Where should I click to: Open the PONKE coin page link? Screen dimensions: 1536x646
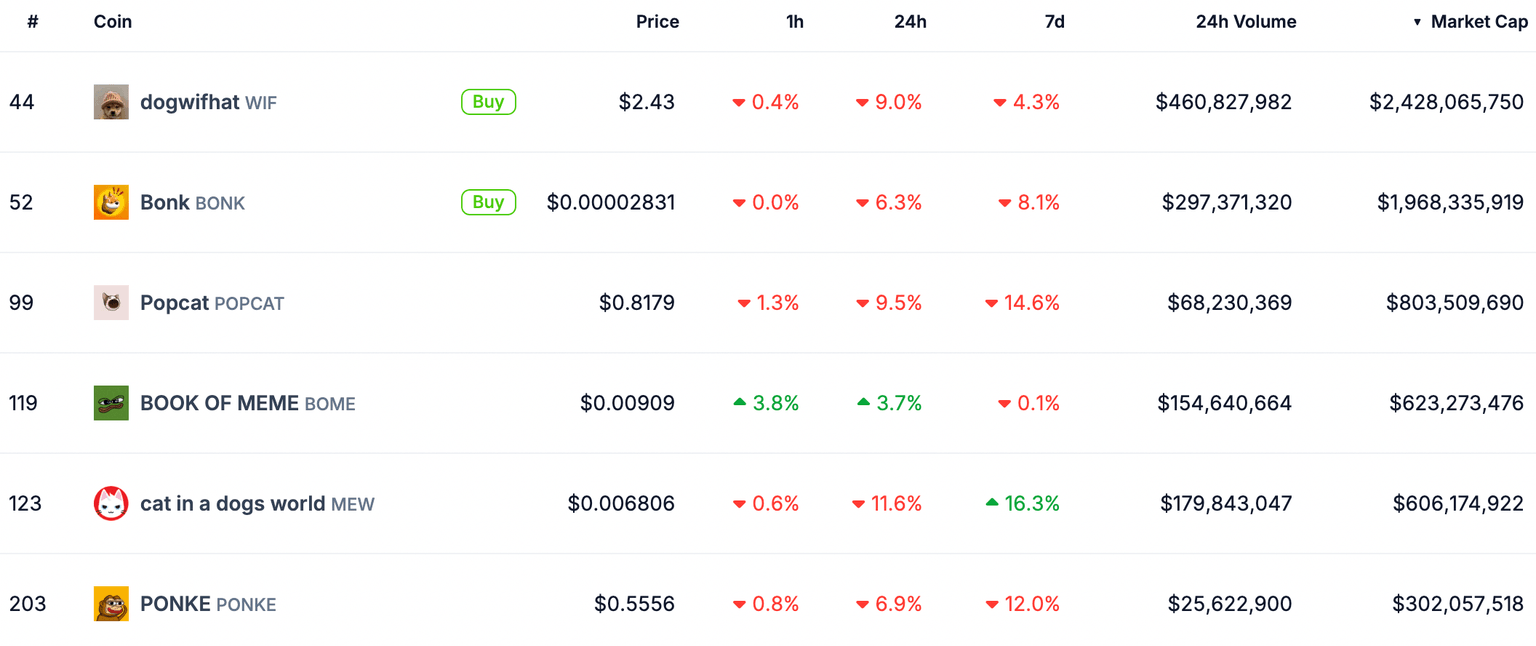click(208, 604)
